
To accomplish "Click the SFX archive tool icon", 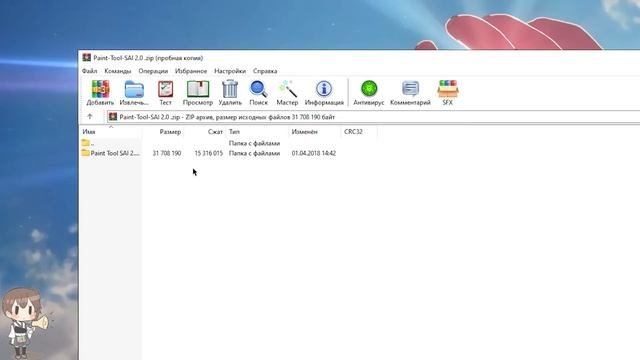I will click(x=448, y=93).
